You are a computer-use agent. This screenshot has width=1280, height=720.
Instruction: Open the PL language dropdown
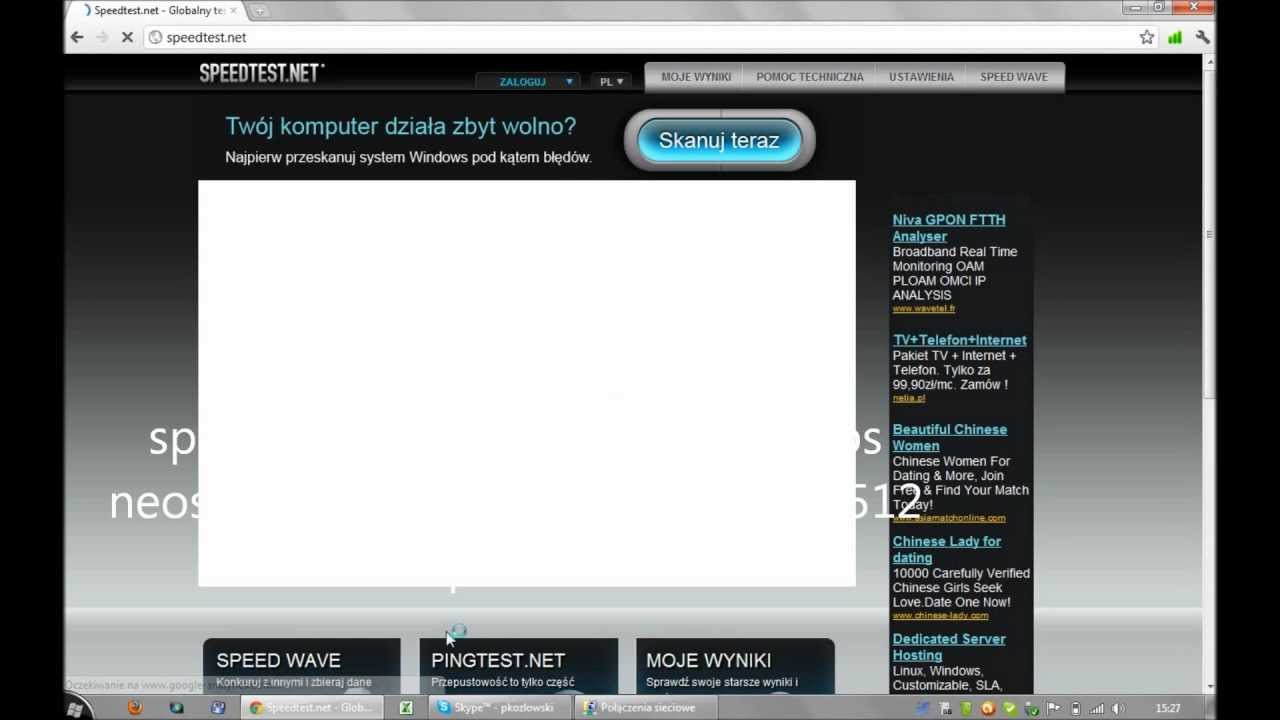(x=611, y=81)
